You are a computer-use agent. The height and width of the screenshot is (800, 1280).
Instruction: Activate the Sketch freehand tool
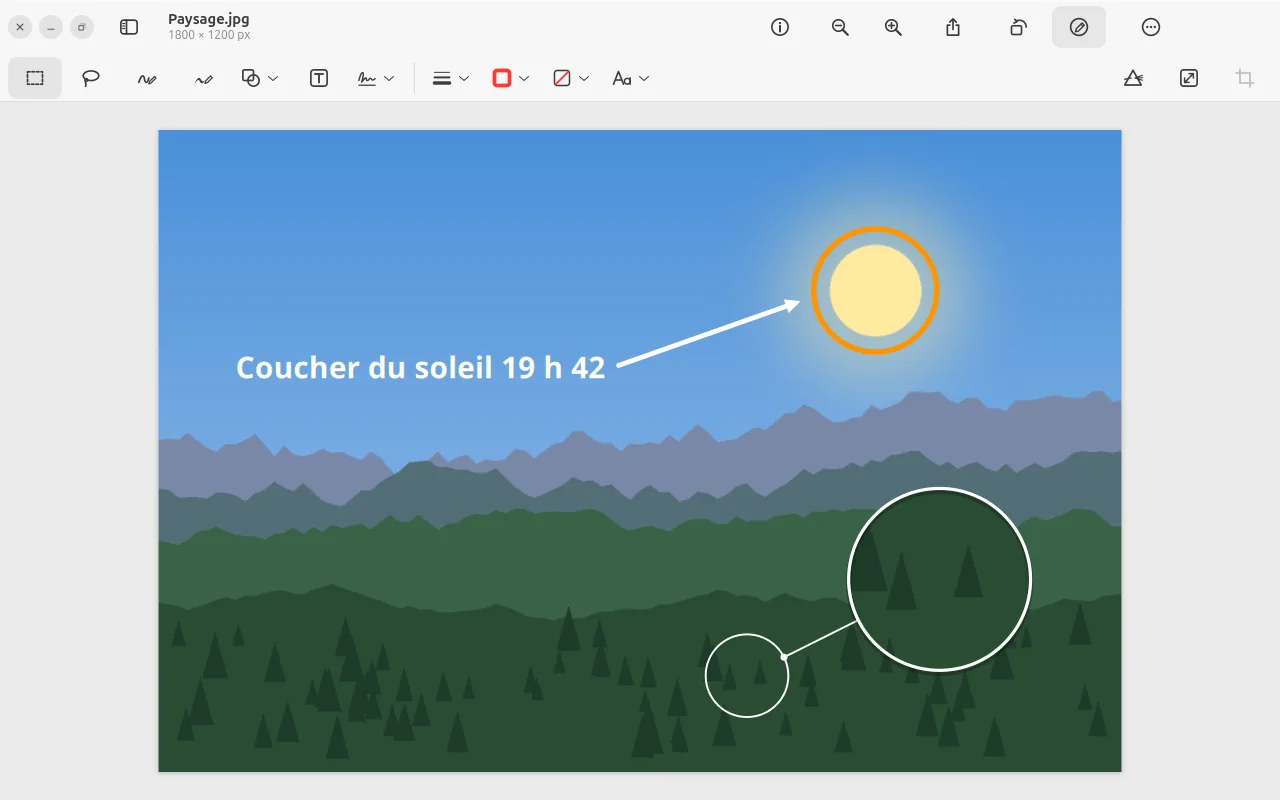click(147, 79)
